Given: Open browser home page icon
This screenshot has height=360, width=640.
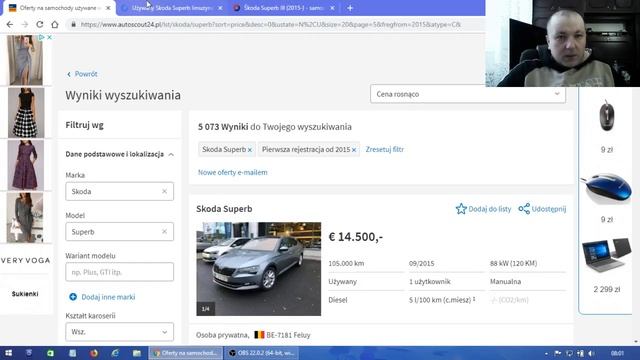Looking at the screenshot, I should [x=55, y=24].
